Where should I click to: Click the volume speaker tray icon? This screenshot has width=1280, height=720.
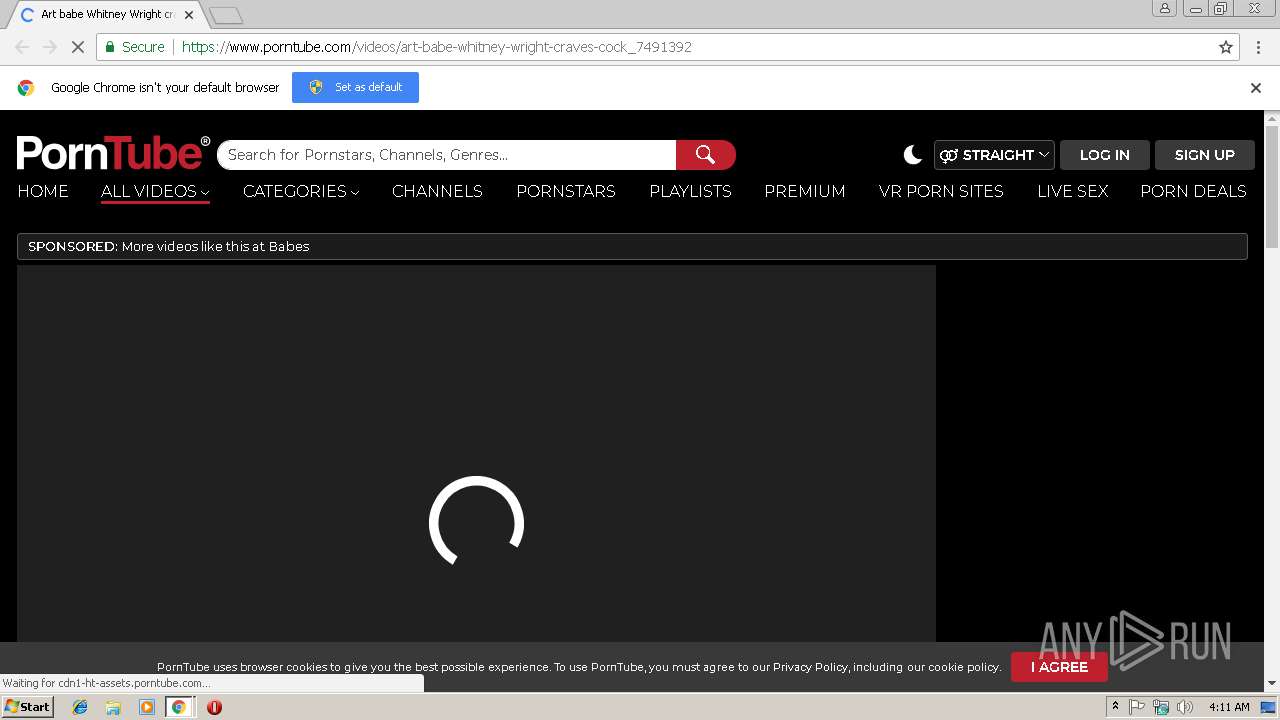coord(1185,707)
